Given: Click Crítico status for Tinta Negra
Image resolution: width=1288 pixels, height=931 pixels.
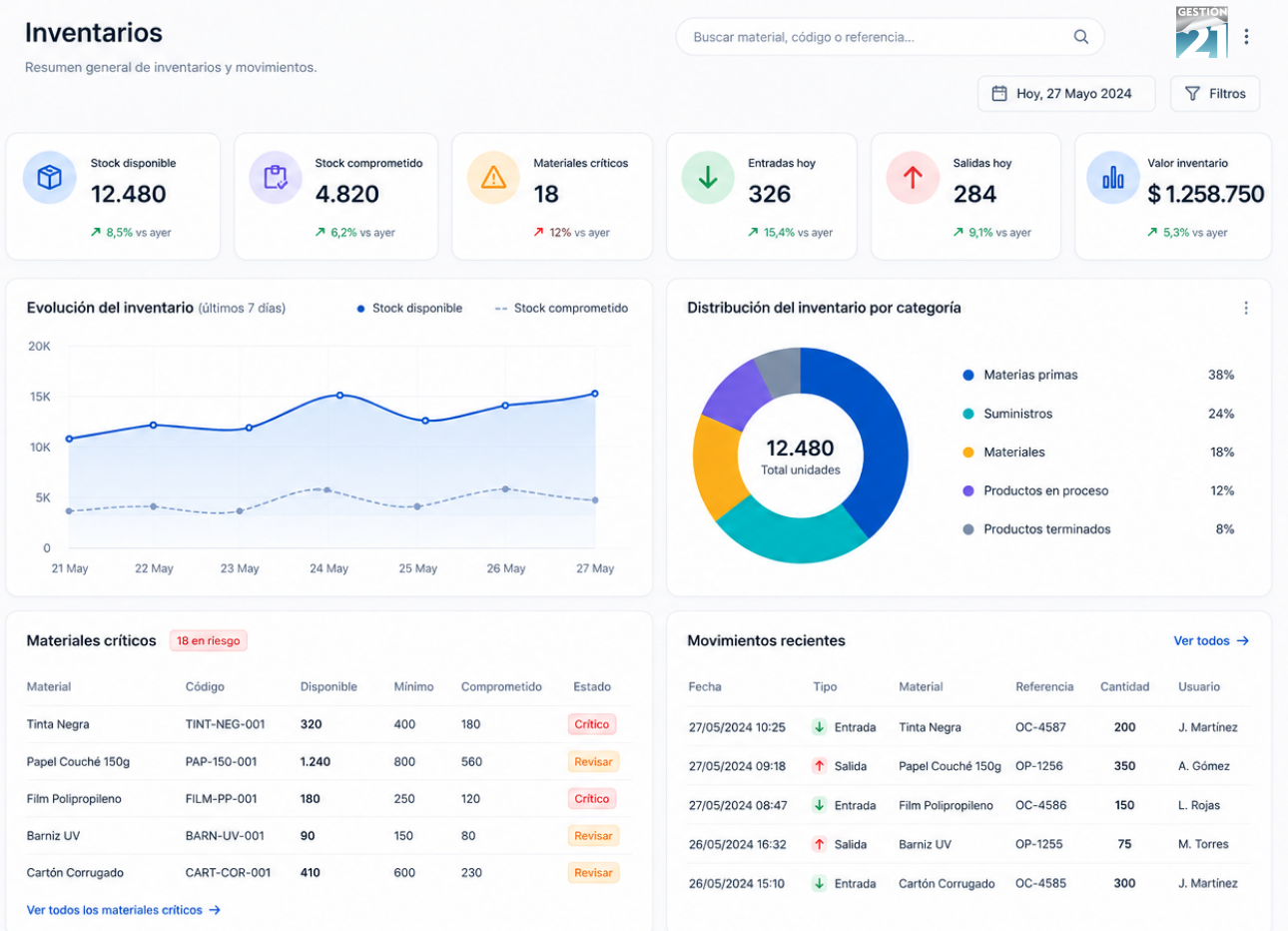Looking at the screenshot, I should pos(592,724).
